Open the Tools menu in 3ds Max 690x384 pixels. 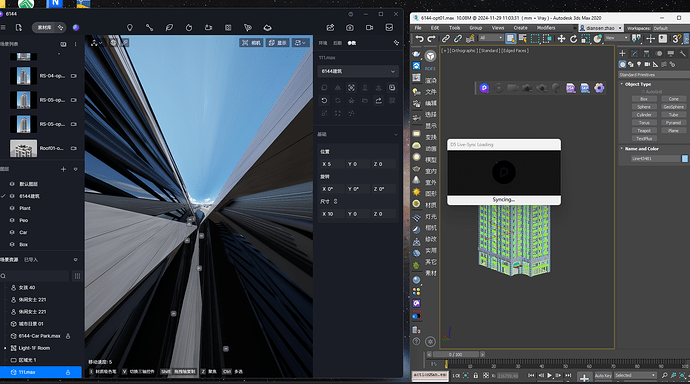454,28
